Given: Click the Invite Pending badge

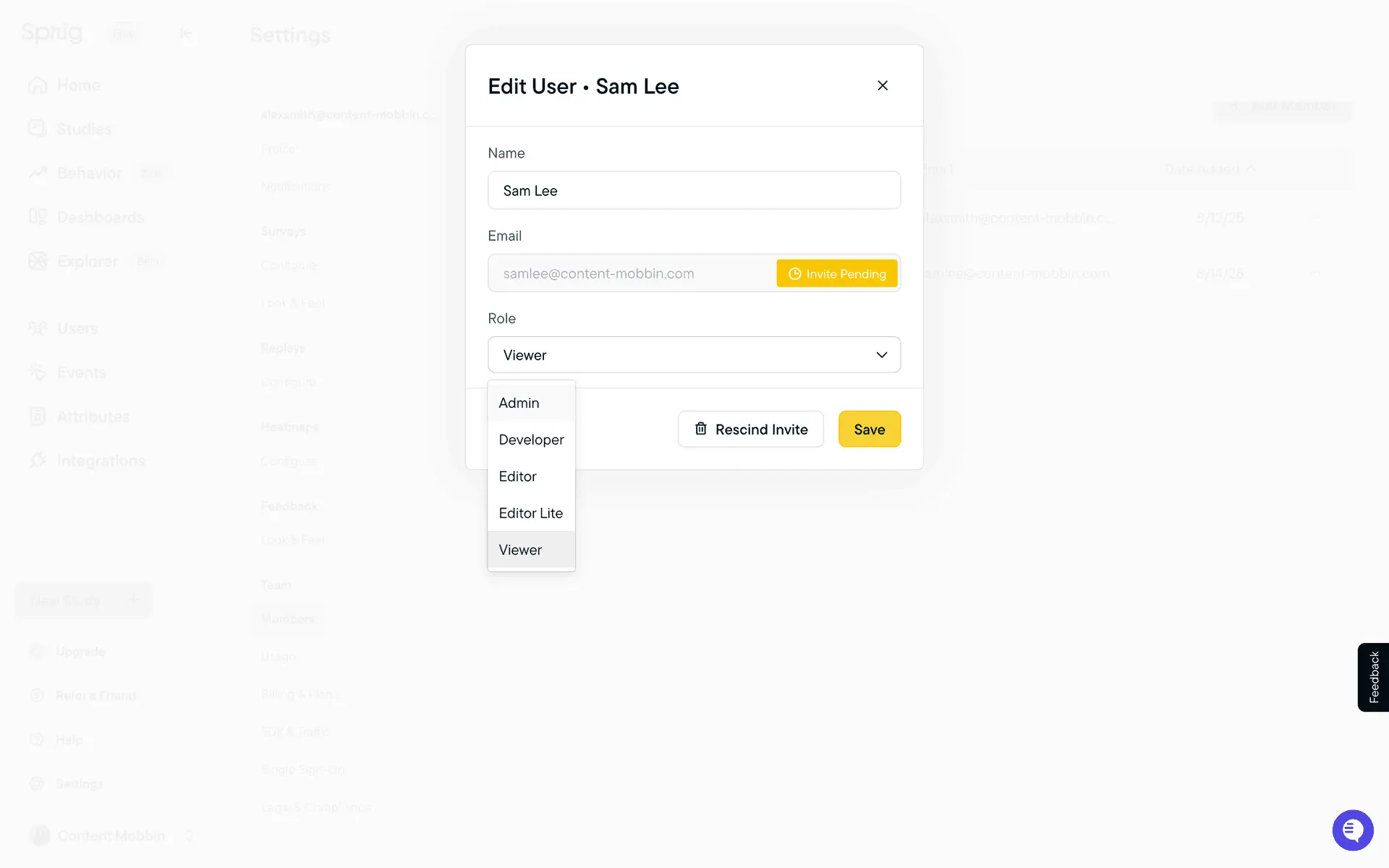Looking at the screenshot, I should point(836,273).
